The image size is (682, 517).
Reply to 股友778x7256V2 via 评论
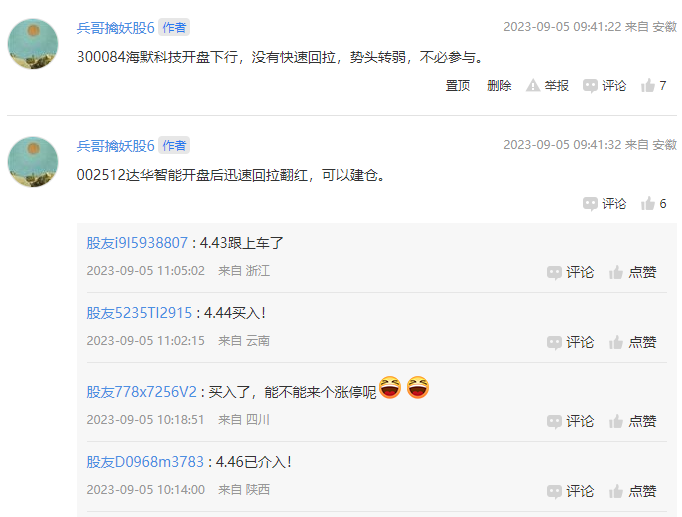click(x=570, y=421)
